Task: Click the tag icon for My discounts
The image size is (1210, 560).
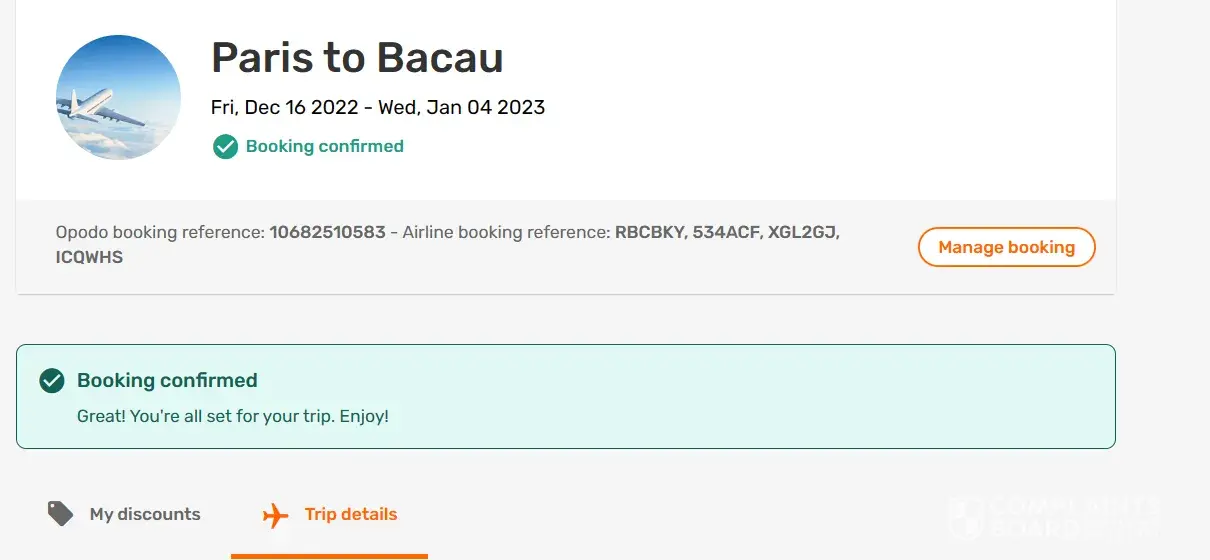Action: tap(61, 514)
